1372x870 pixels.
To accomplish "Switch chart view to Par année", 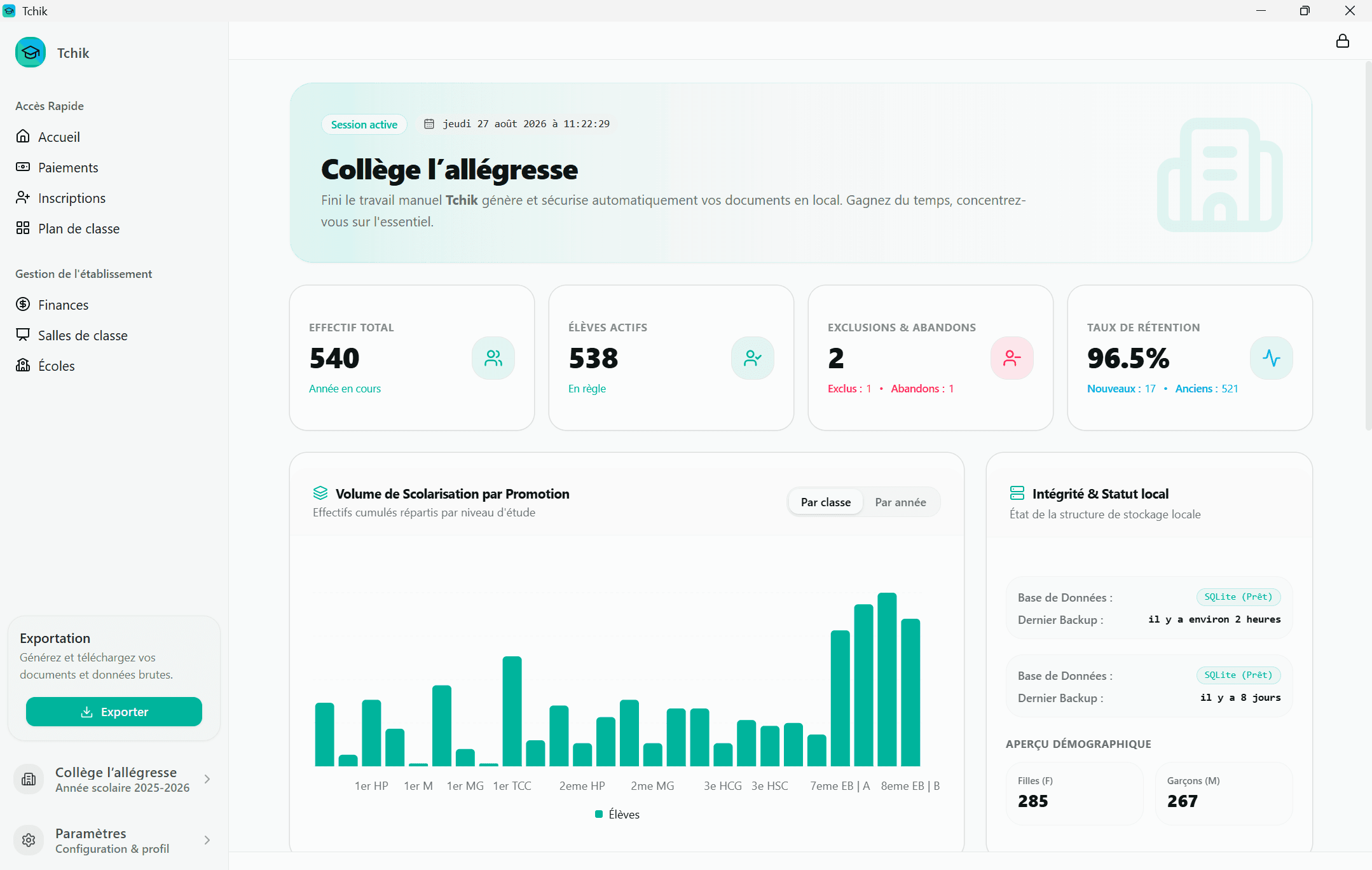I will [x=900, y=502].
